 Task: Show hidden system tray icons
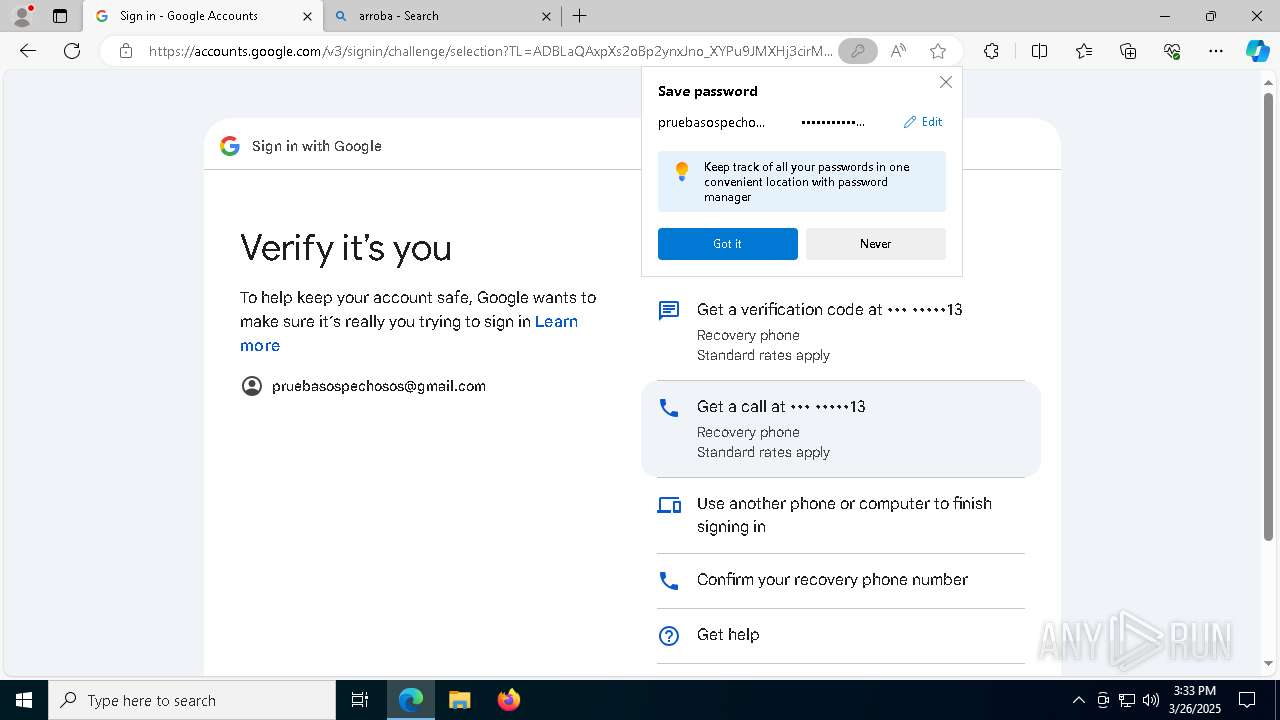click(x=1078, y=700)
